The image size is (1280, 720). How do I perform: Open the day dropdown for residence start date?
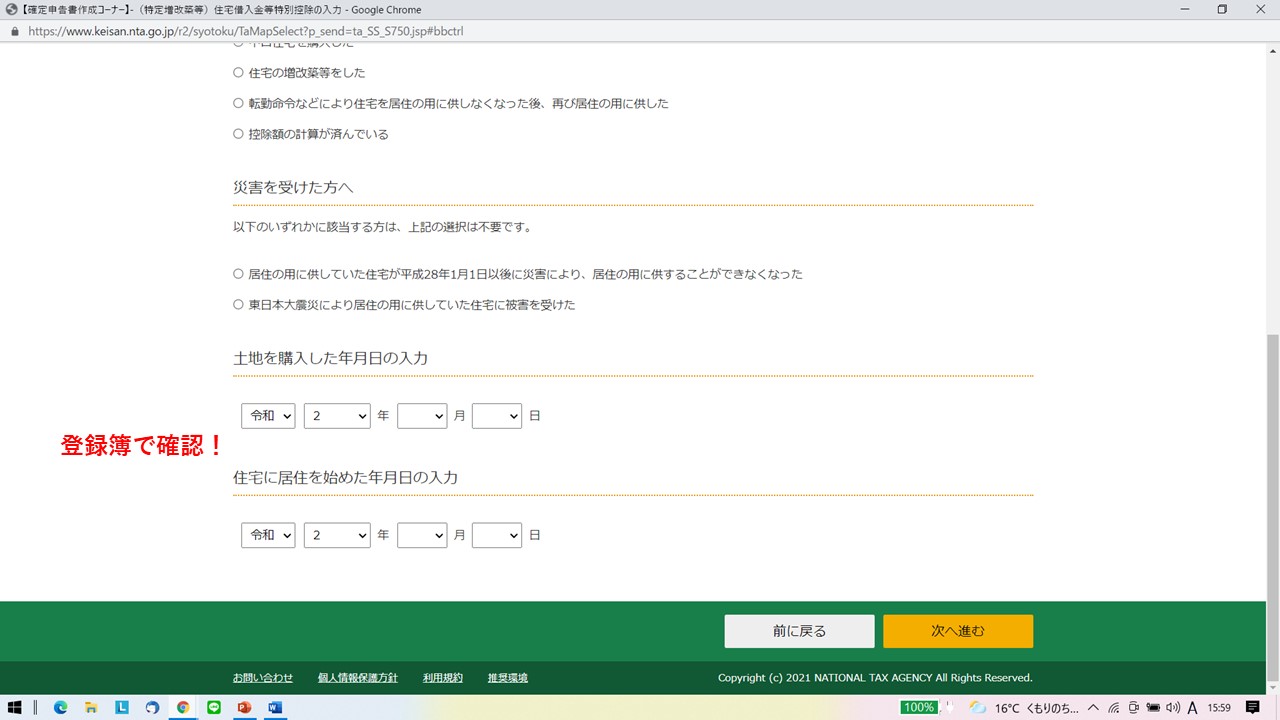(x=497, y=535)
